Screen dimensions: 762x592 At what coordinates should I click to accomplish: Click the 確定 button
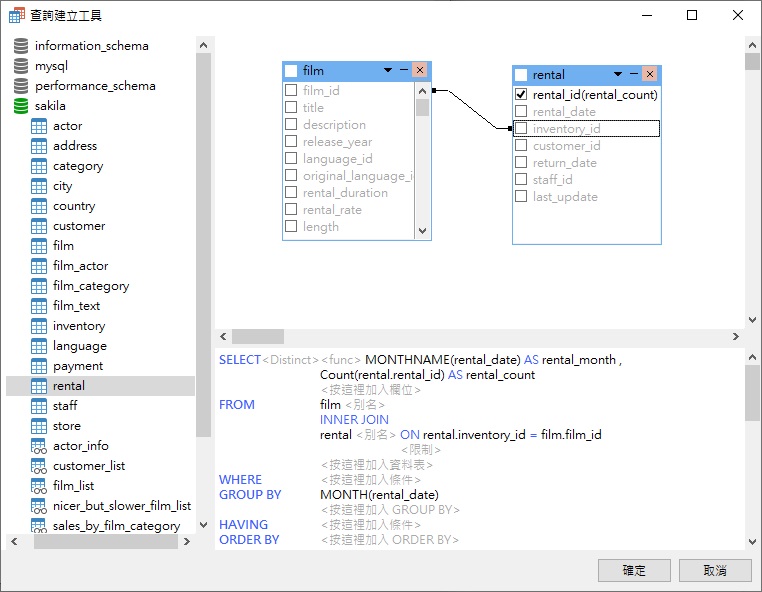pos(634,570)
